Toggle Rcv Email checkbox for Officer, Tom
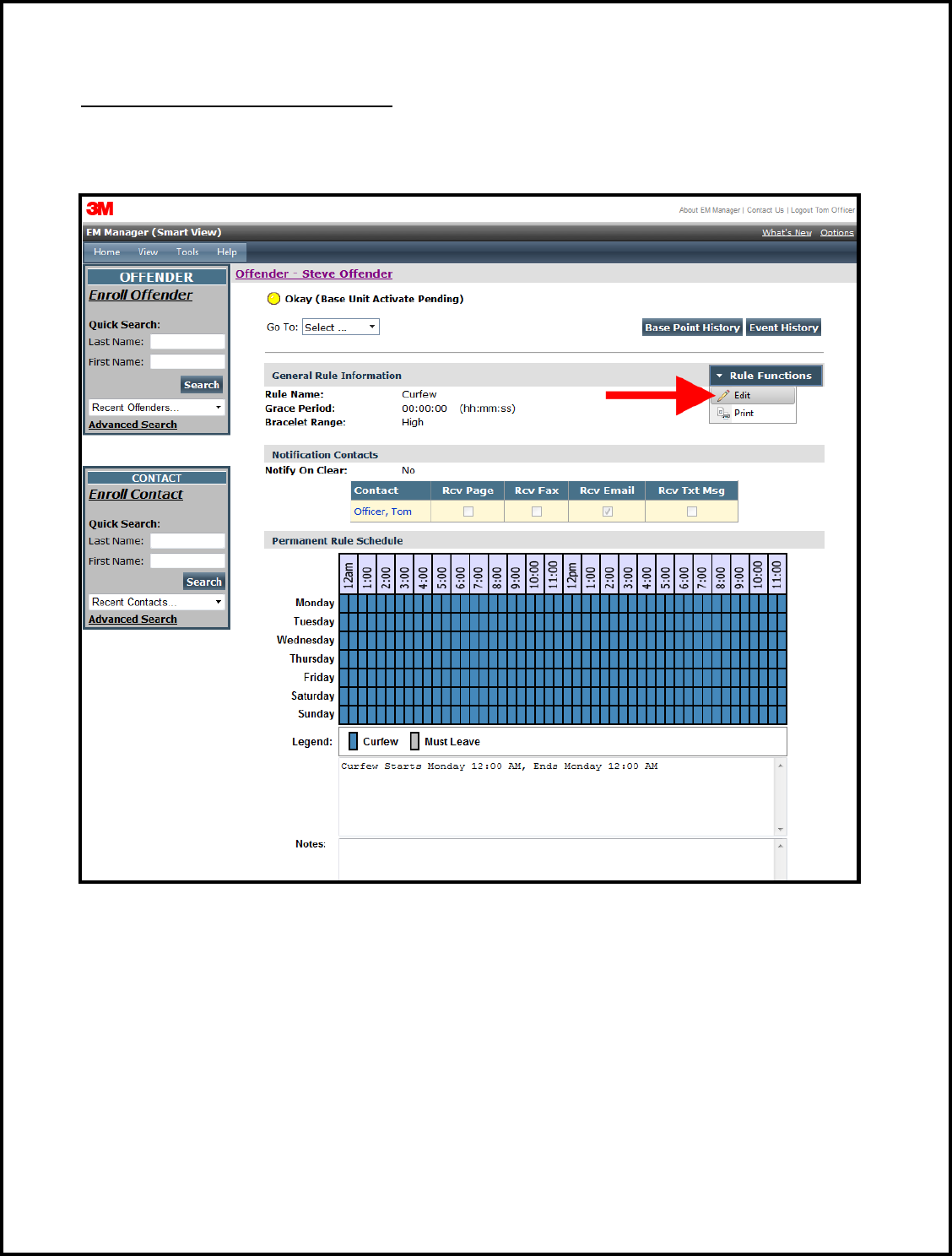952x1256 pixels. (608, 512)
